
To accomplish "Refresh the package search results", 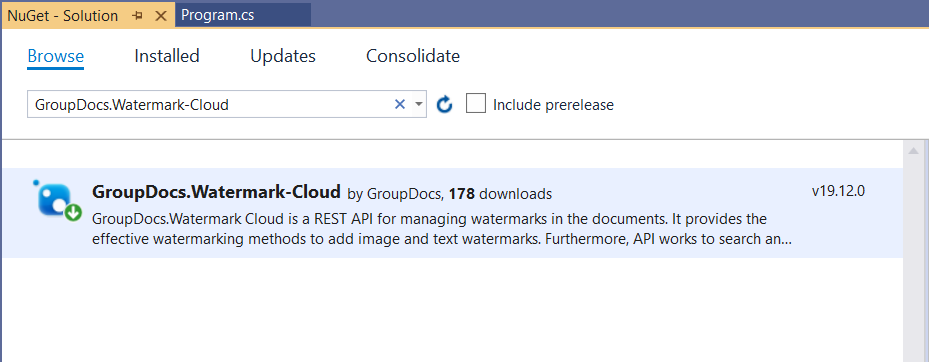I will tap(444, 105).
